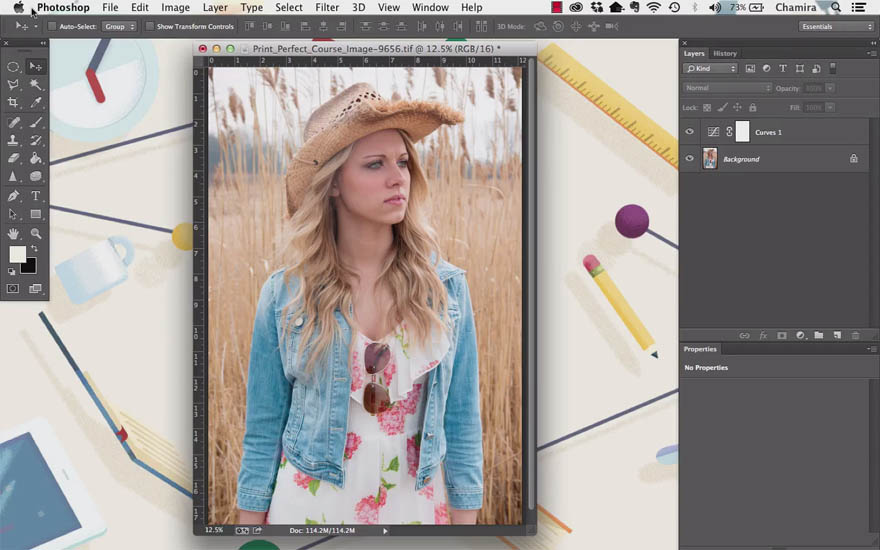Enable Show Transform Controls checkbox
Viewport: 880px width, 550px height.
coord(149,26)
